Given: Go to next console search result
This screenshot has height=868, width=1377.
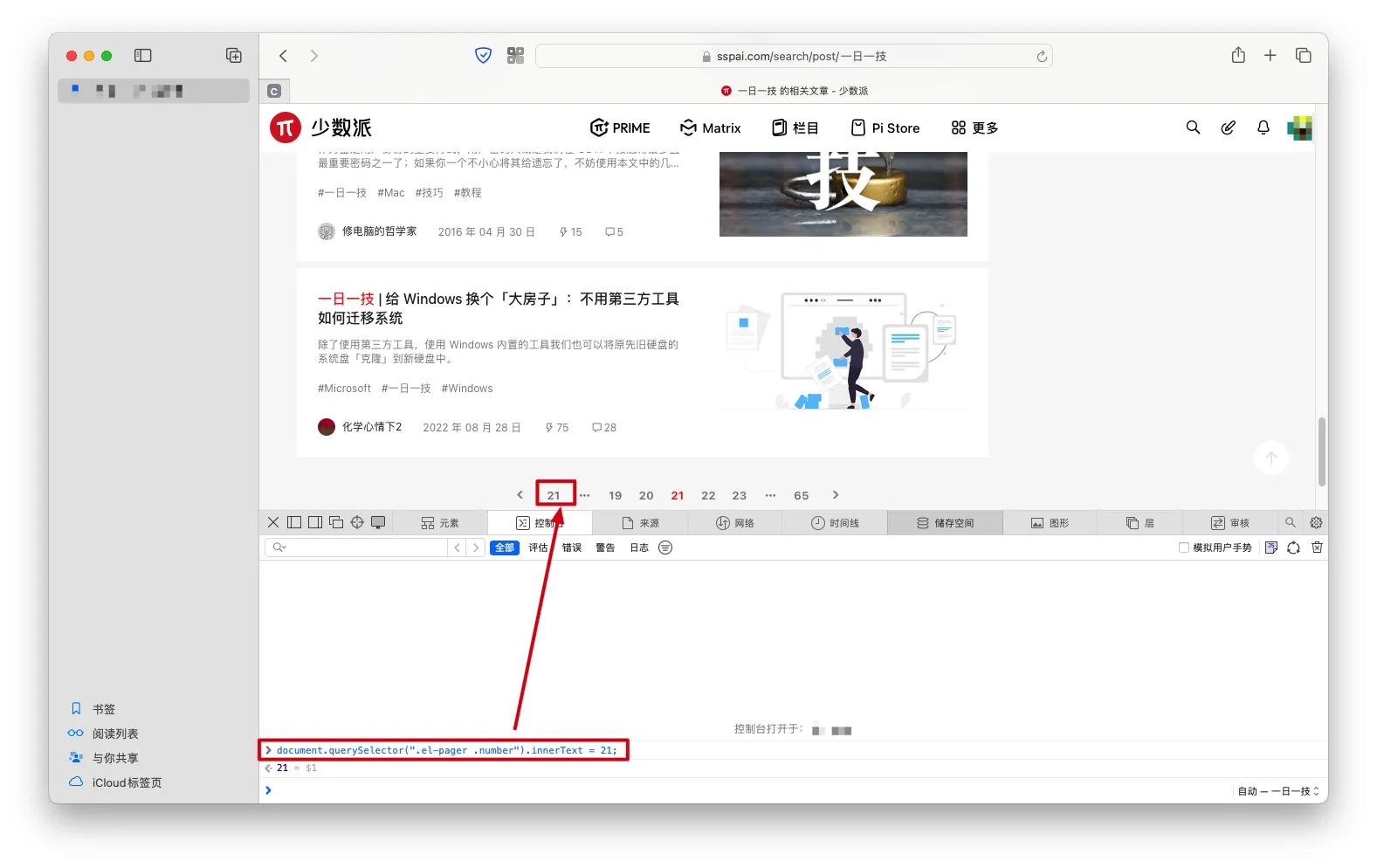Looking at the screenshot, I should click(476, 548).
